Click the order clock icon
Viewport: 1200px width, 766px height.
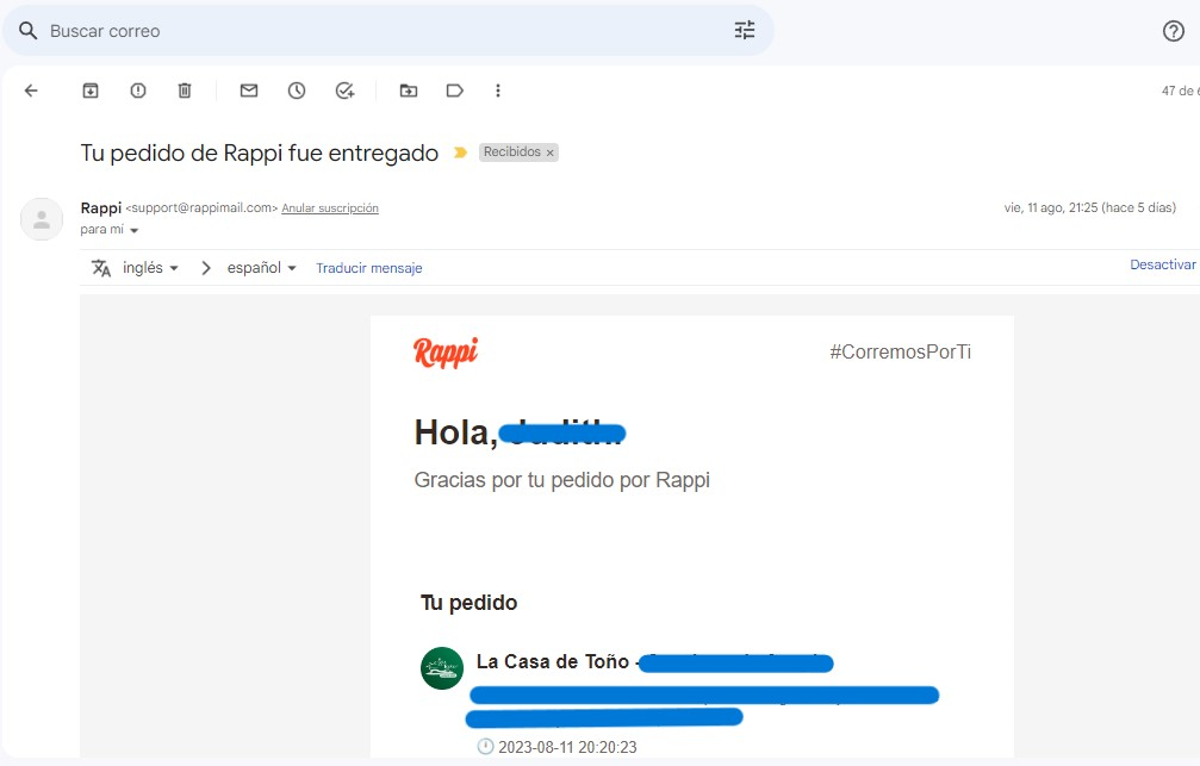(485, 747)
